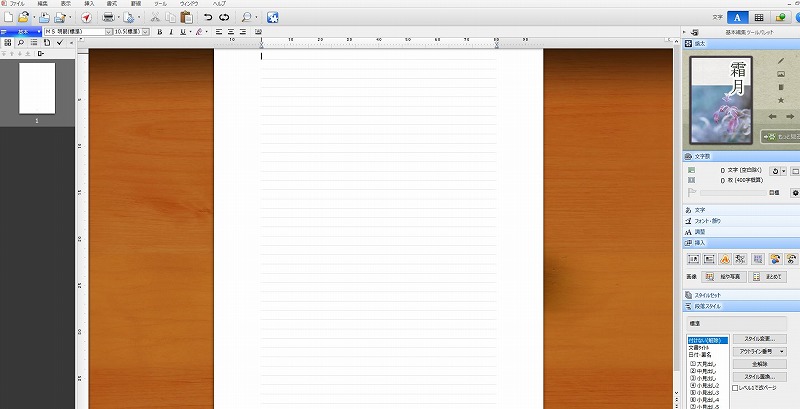Enable the レベルで改ページ checkbox

pos(736,388)
